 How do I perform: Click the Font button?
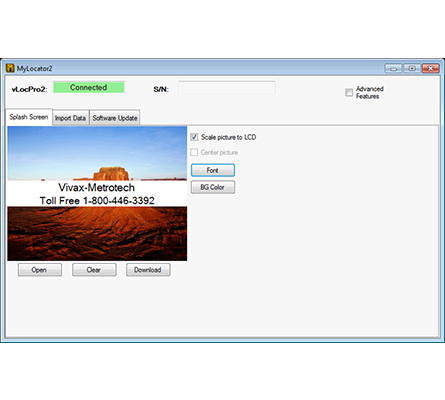click(213, 170)
